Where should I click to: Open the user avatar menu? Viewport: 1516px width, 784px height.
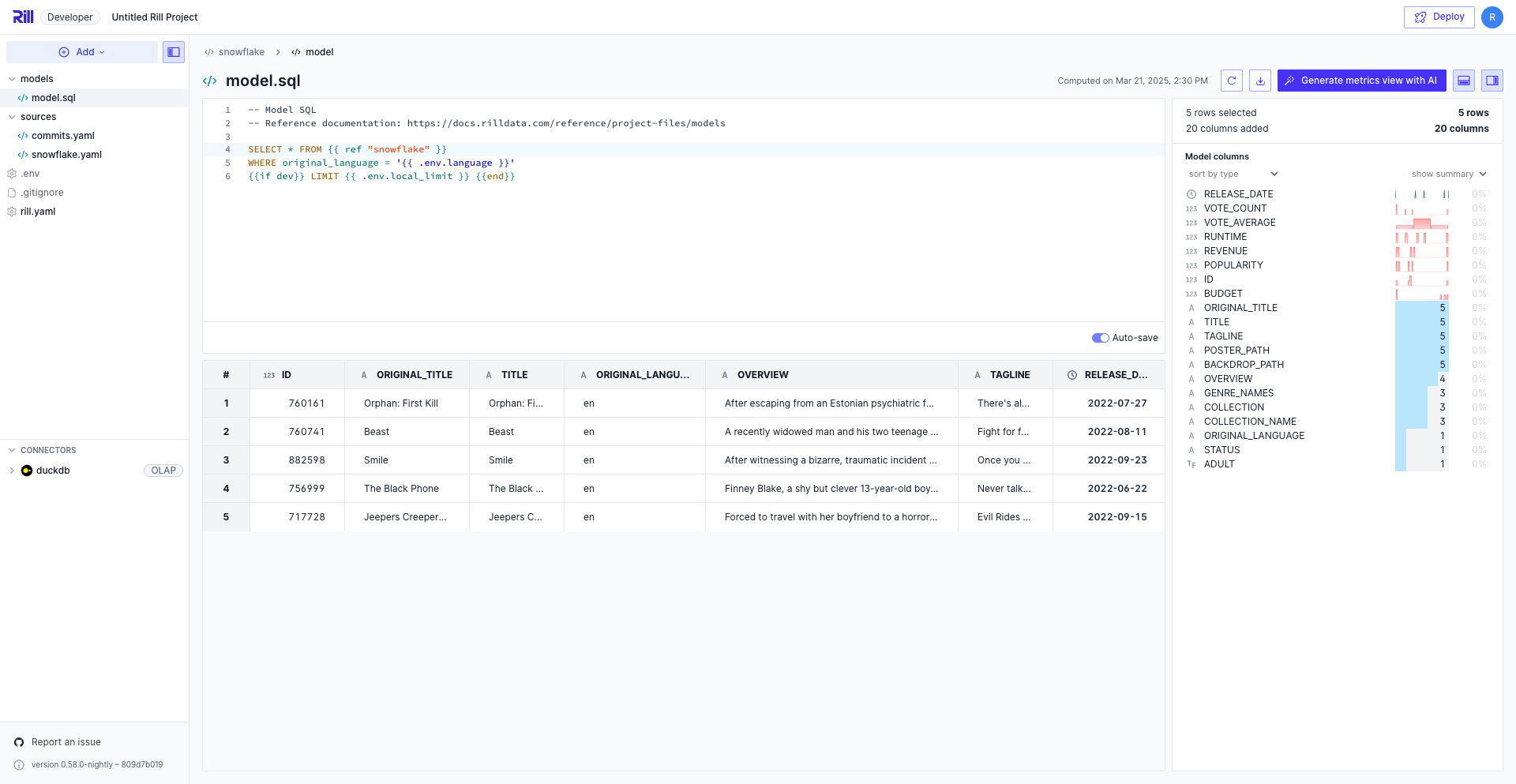(x=1492, y=17)
